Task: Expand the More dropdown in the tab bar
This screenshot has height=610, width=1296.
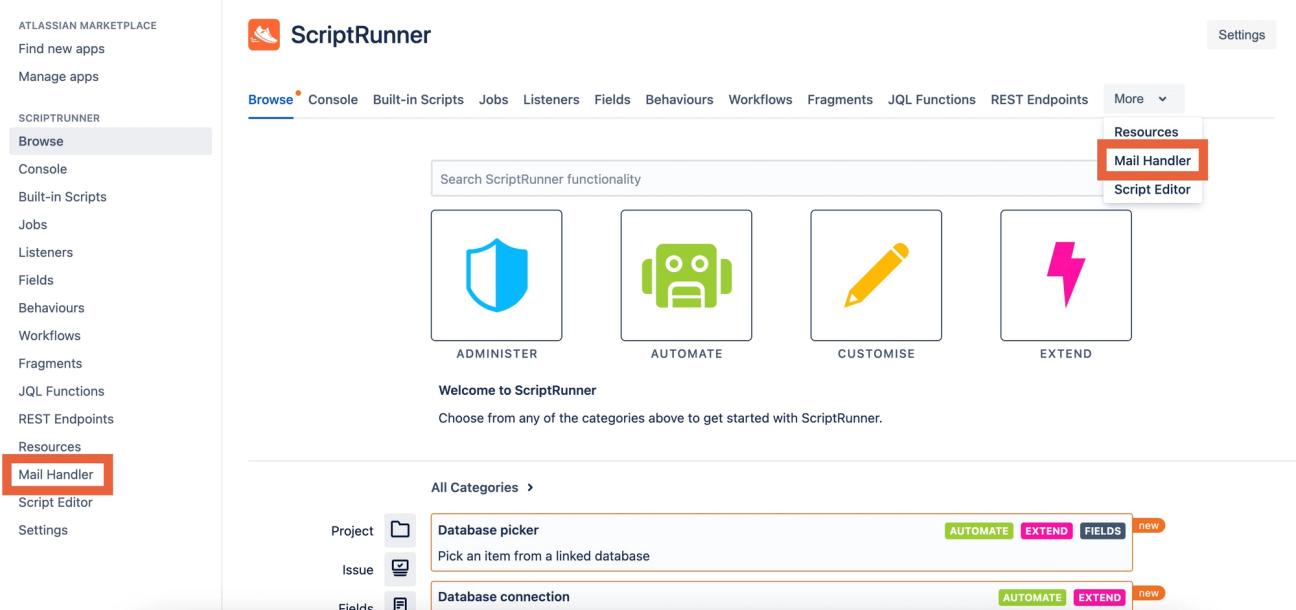Action: coord(1144,99)
